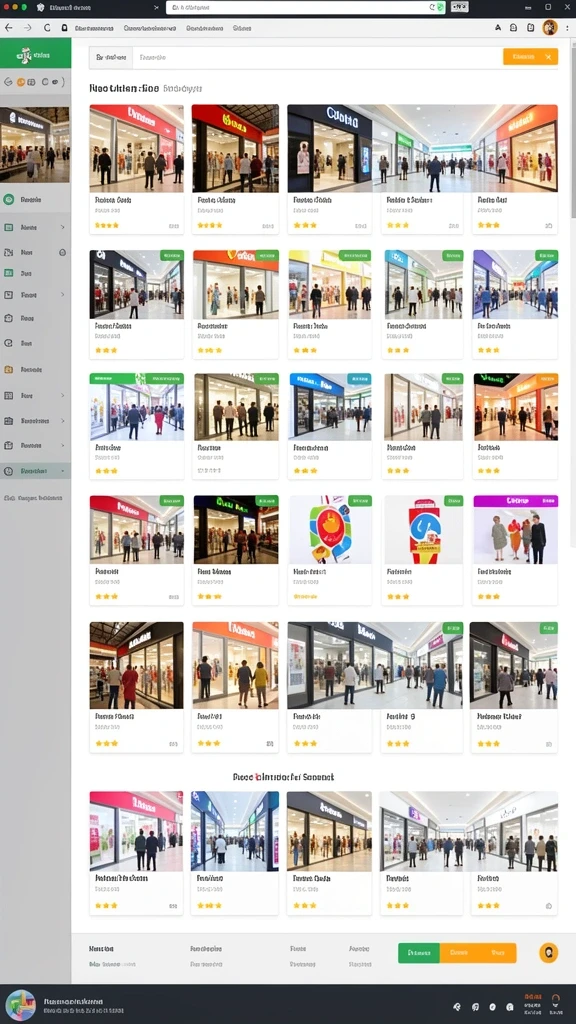576x1024 pixels.
Task: Click the orange search button at top right
Action: tap(530, 57)
